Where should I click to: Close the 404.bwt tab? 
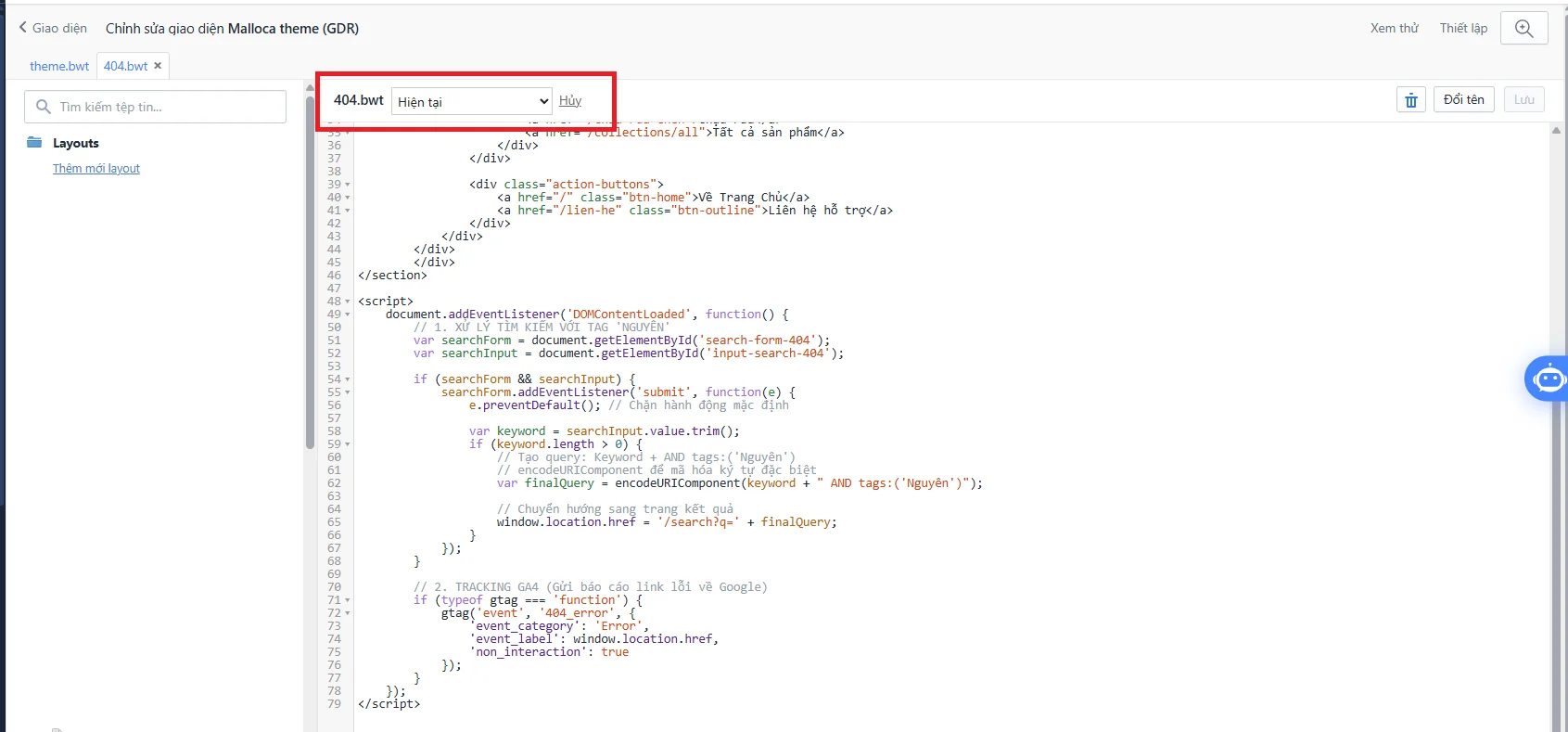coord(158,66)
